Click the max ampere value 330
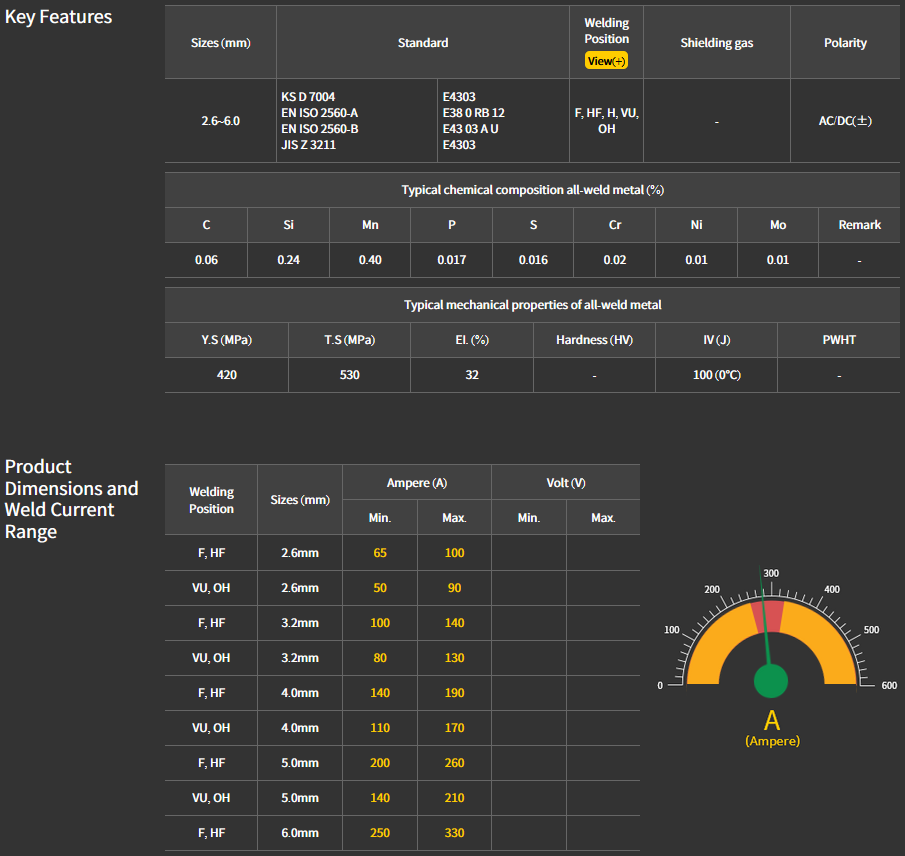 click(x=454, y=833)
